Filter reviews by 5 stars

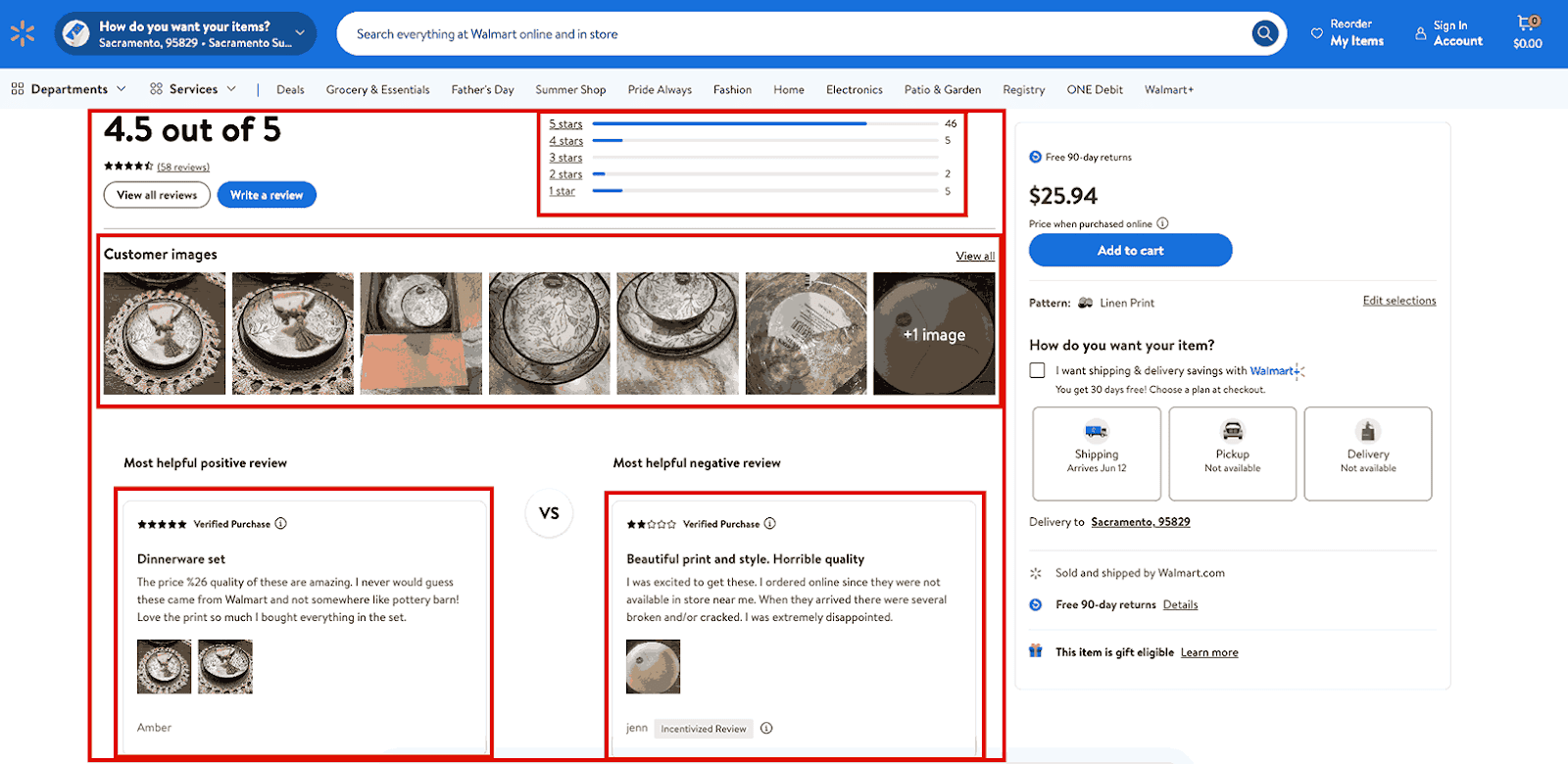point(565,124)
